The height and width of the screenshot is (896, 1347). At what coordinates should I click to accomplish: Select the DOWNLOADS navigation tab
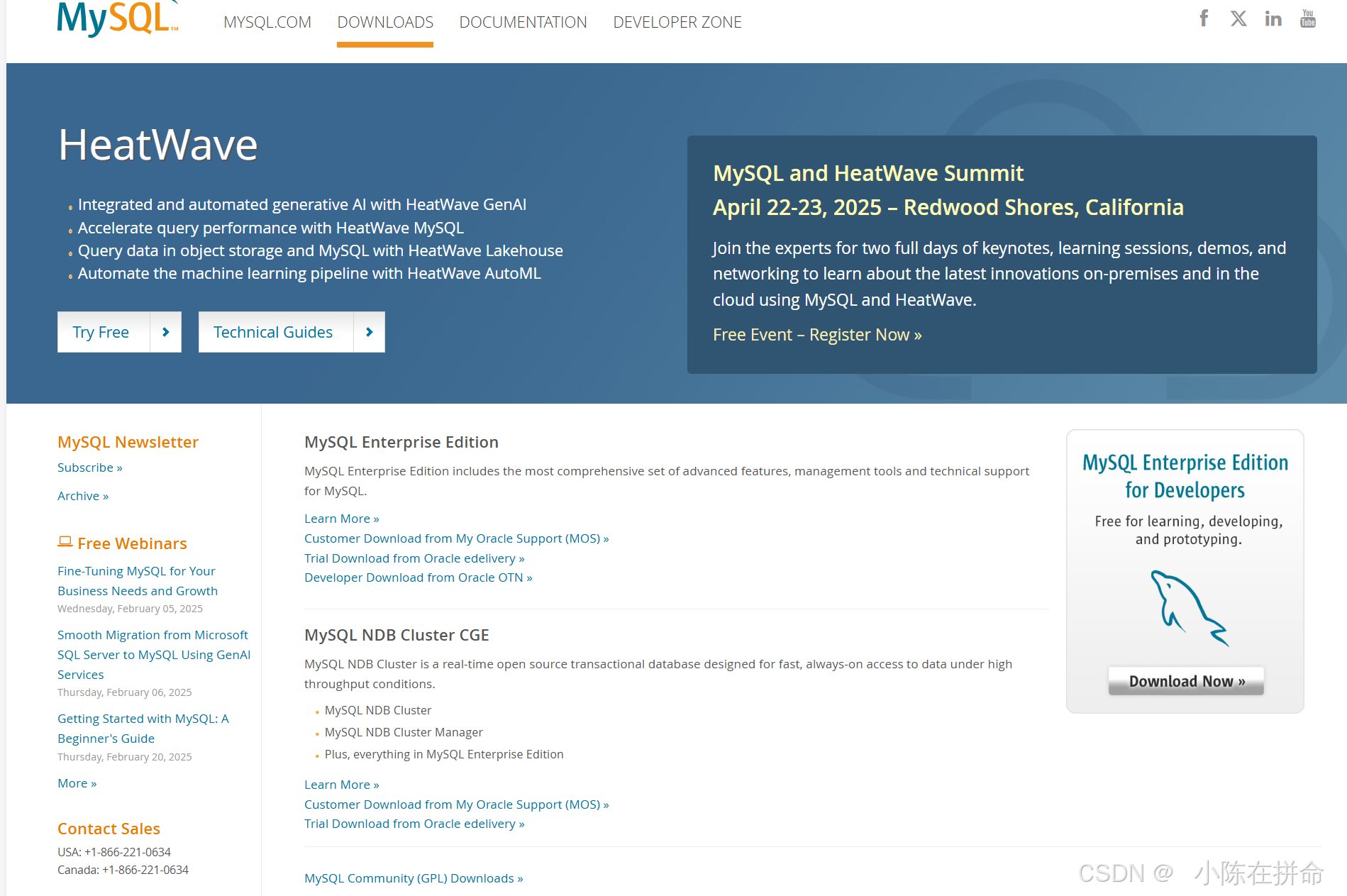(385, 22)
